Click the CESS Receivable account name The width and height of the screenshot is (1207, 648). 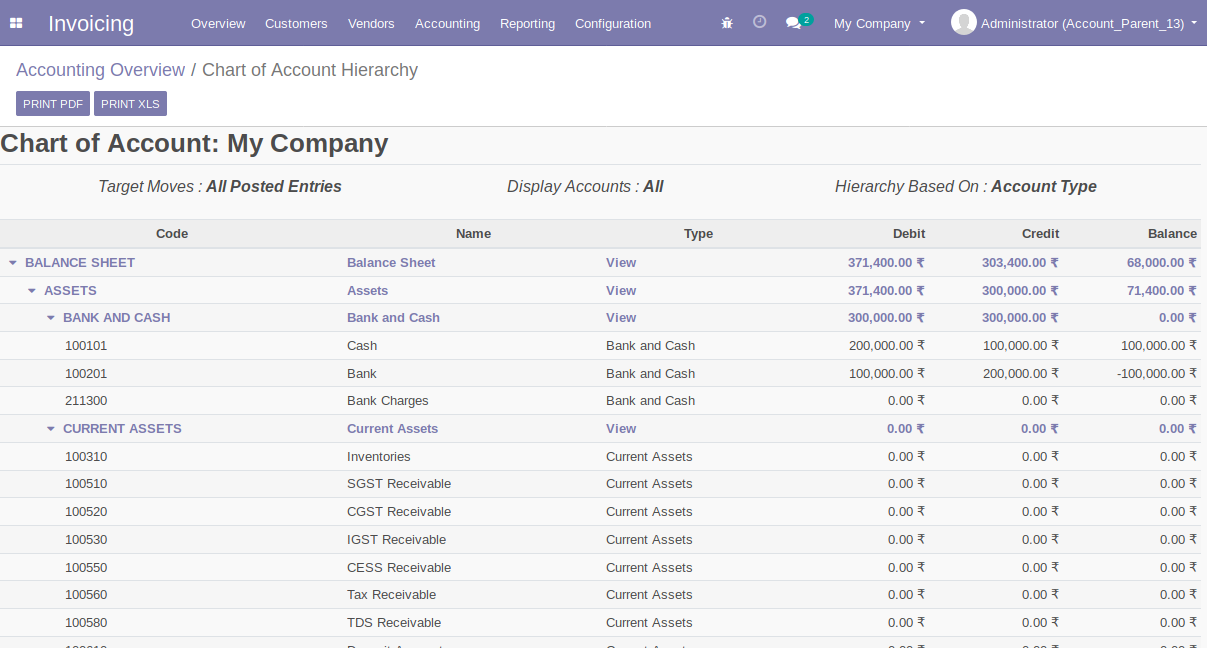[x=399, y=568]
